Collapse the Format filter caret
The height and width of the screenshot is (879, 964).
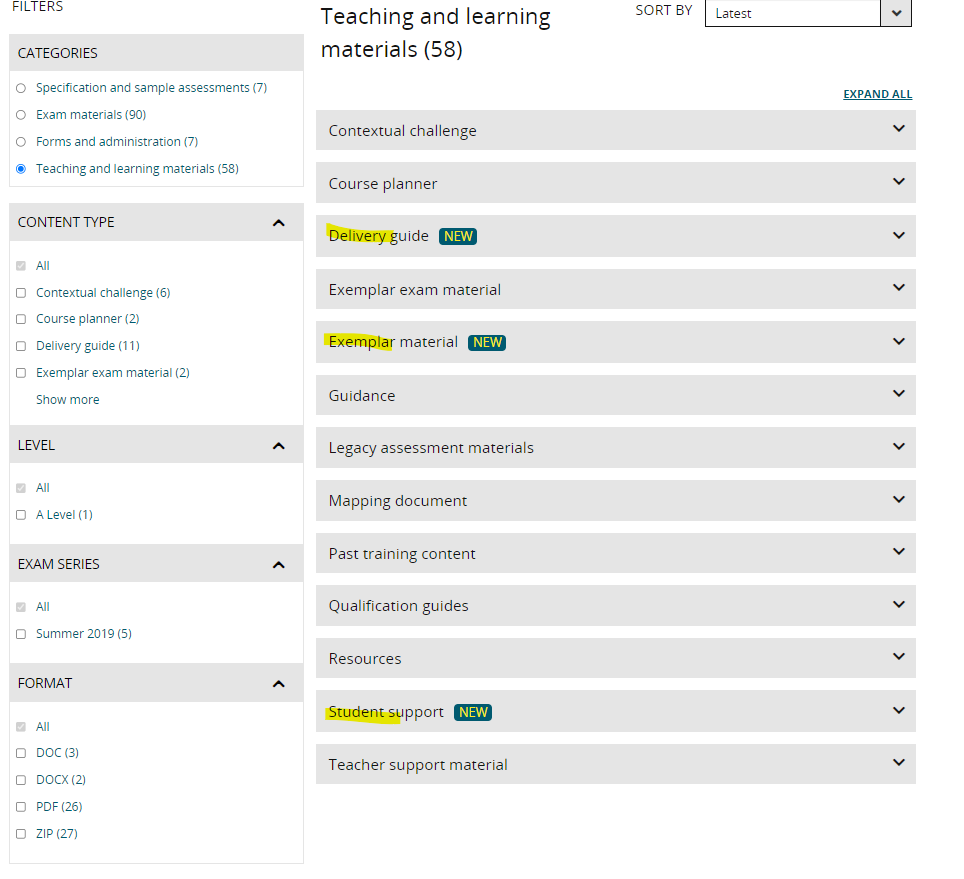point(279,684)
